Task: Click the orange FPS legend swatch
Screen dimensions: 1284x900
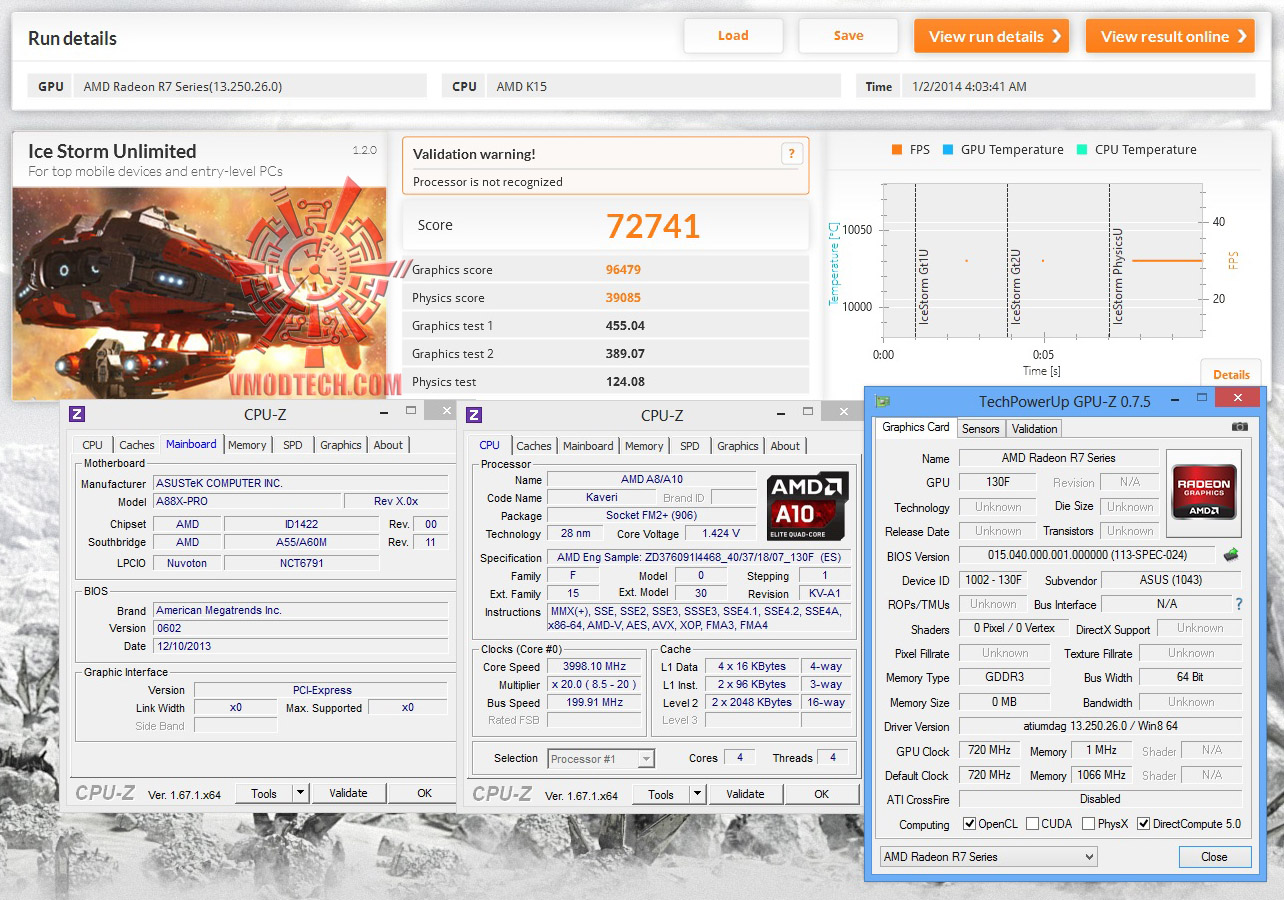Action: pyautogui.click(x=896, y=150)
